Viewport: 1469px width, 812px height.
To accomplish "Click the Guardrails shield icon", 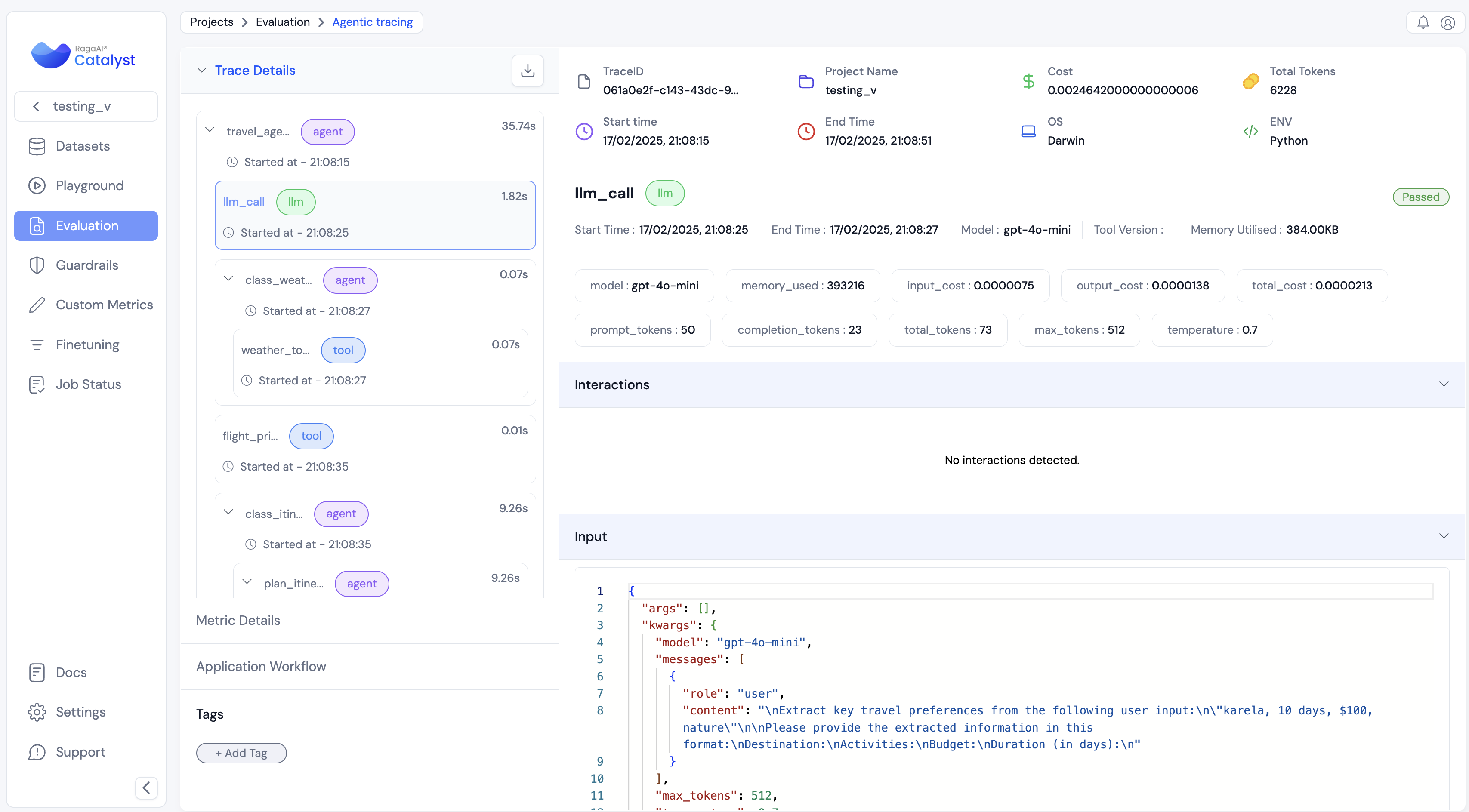I will point(37,265).
